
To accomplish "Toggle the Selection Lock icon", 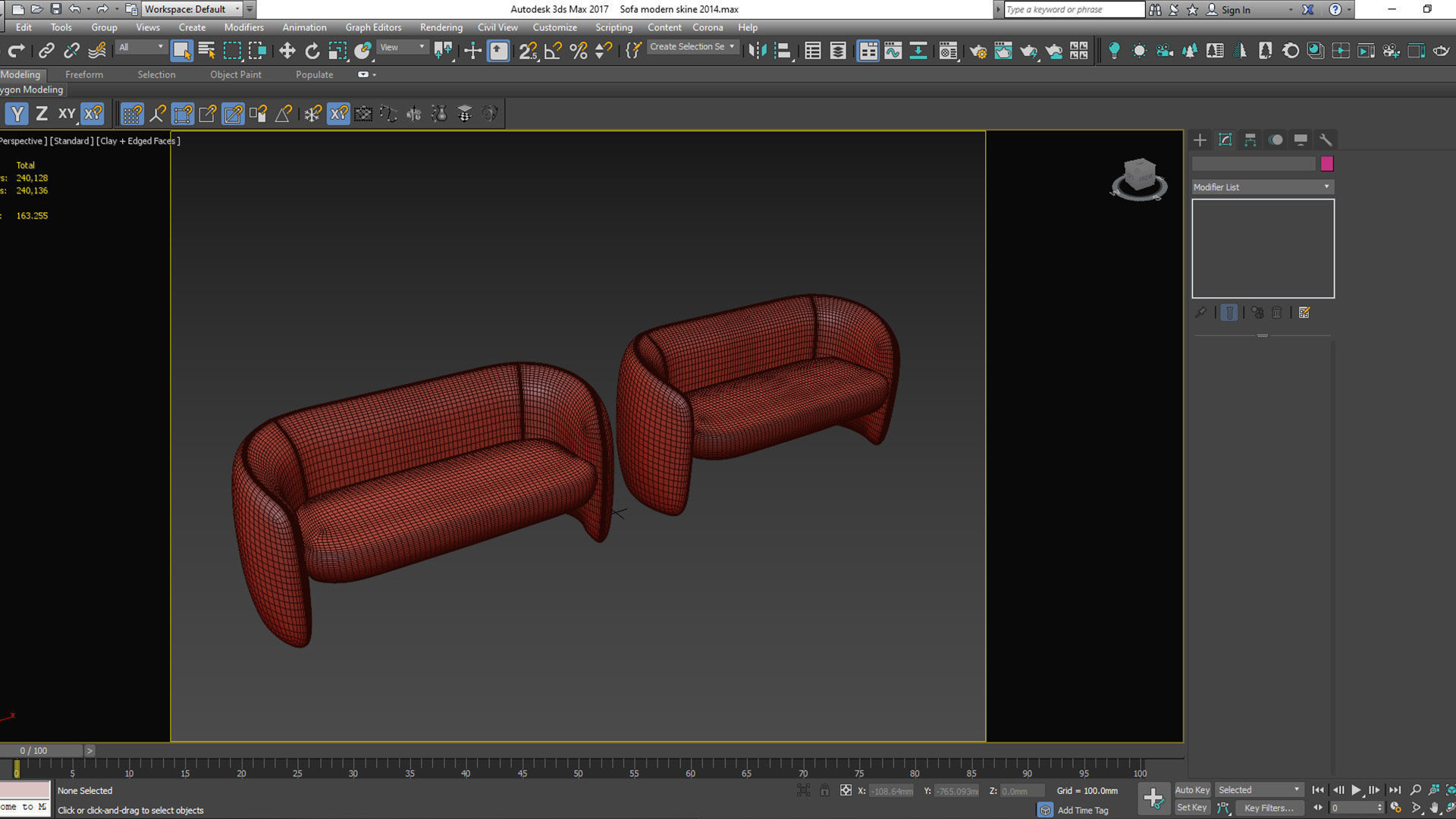I will pos(824,791).
